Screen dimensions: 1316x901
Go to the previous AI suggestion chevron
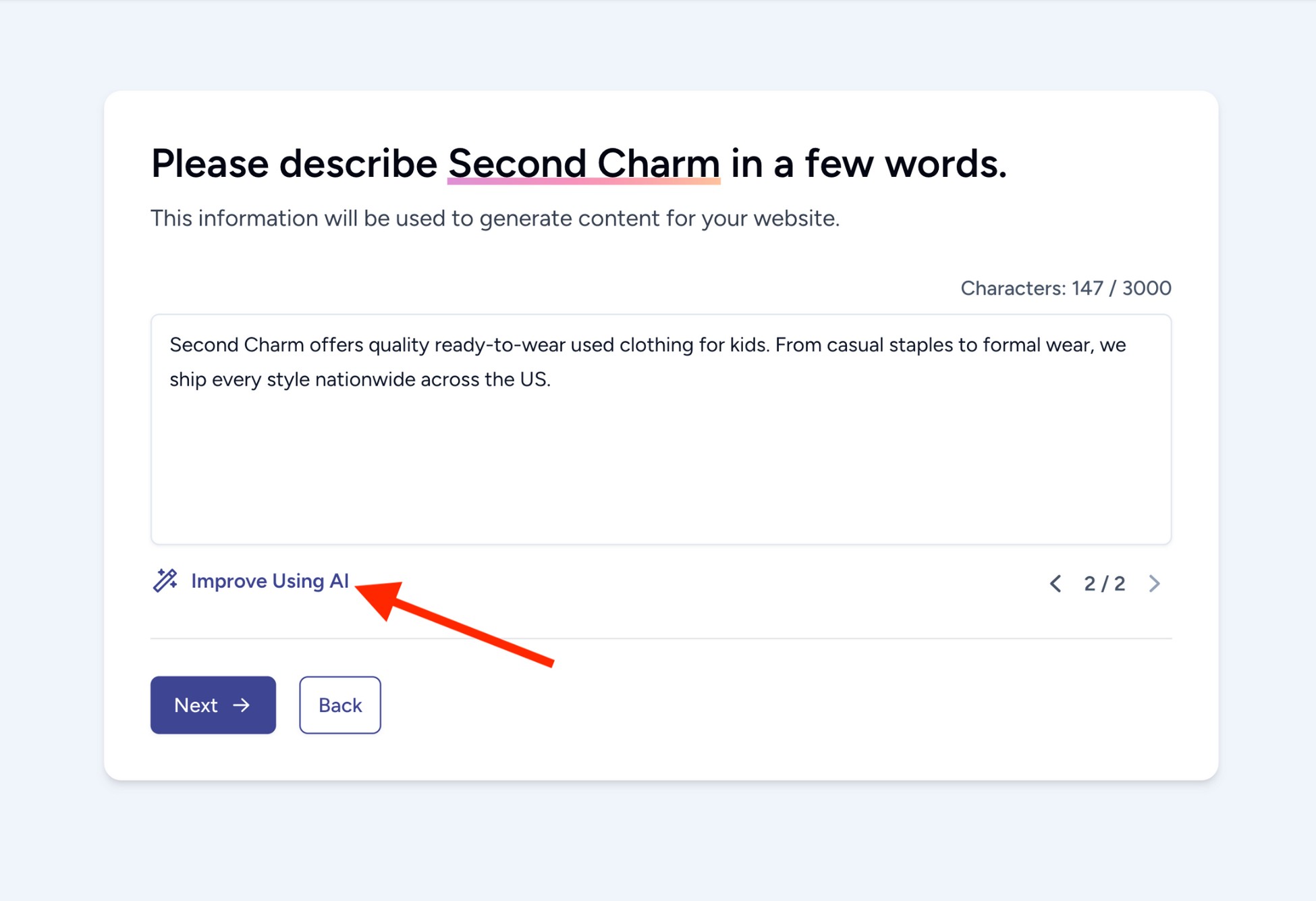(1055, 583)
